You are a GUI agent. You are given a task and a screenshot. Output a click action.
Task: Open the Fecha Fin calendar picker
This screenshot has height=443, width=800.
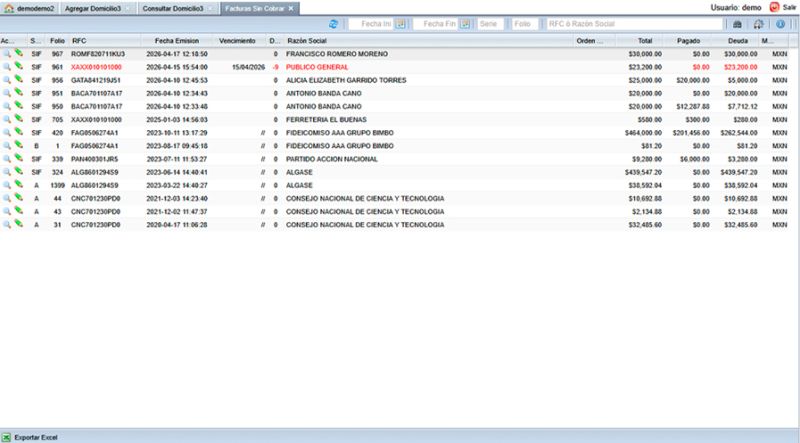coord(465,23)
